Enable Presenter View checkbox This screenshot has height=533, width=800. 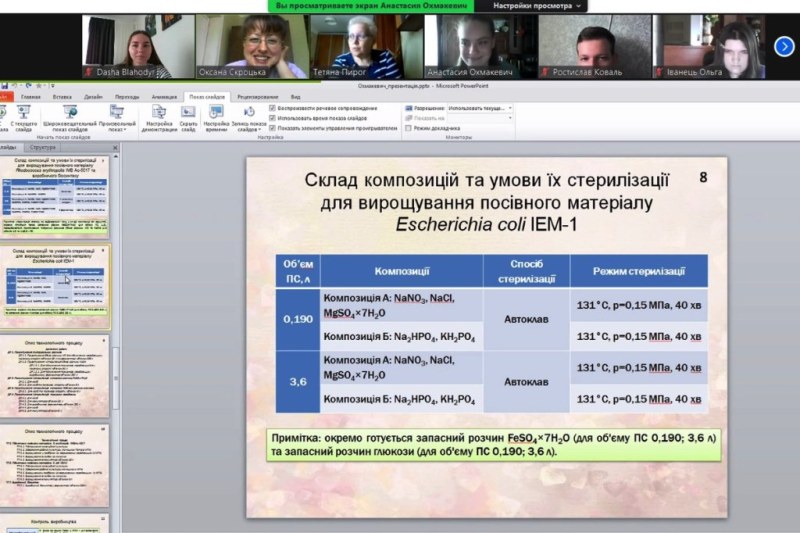(x=408, y=128)
